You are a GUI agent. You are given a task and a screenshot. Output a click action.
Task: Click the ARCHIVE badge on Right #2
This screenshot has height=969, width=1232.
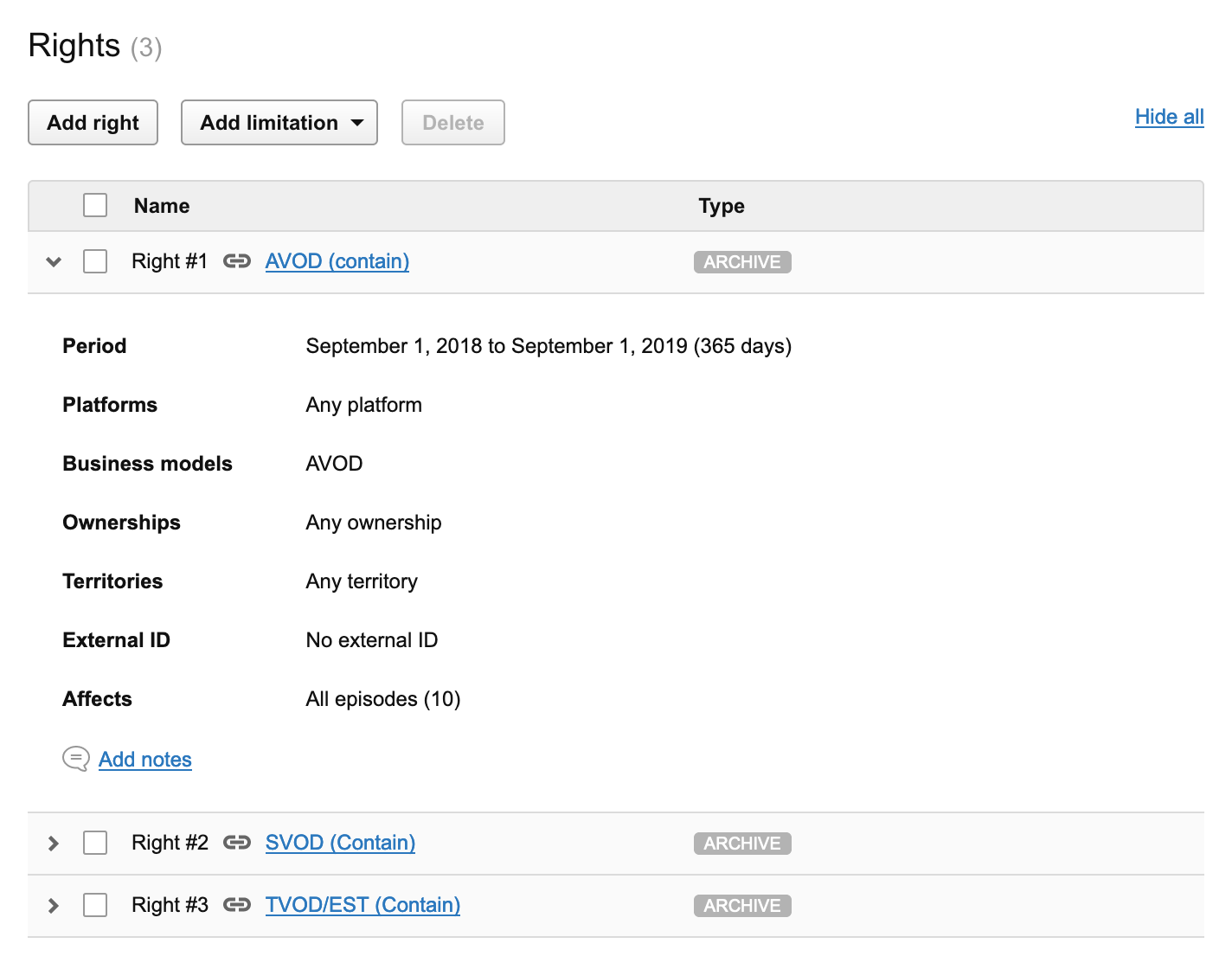(741, 844)
